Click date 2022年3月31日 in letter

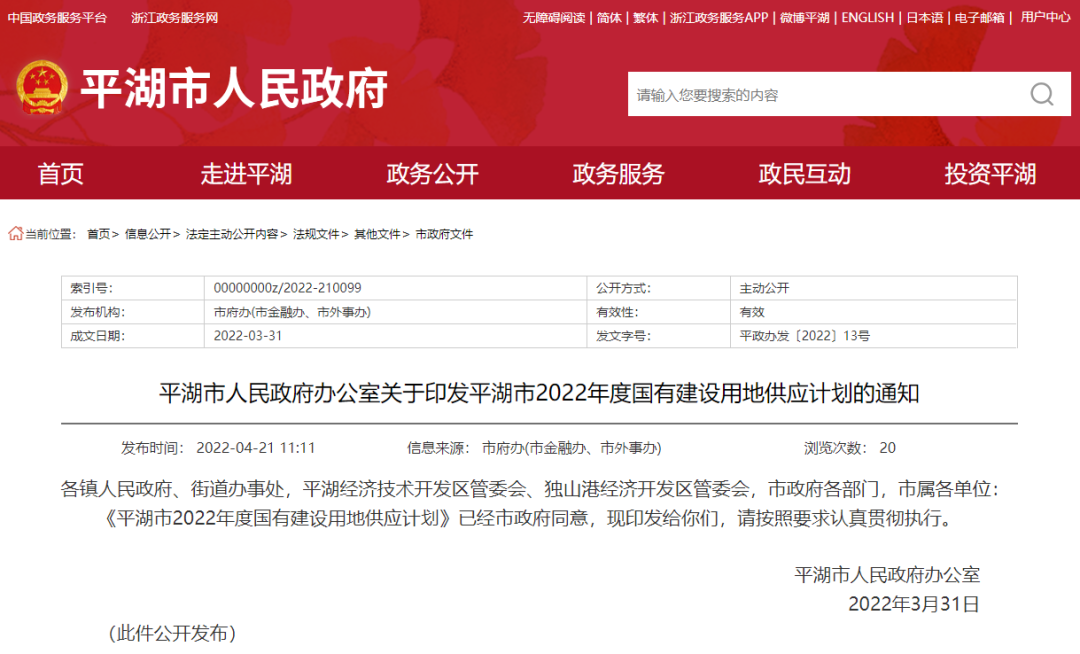pyautogui.click(x=913, y=604)
